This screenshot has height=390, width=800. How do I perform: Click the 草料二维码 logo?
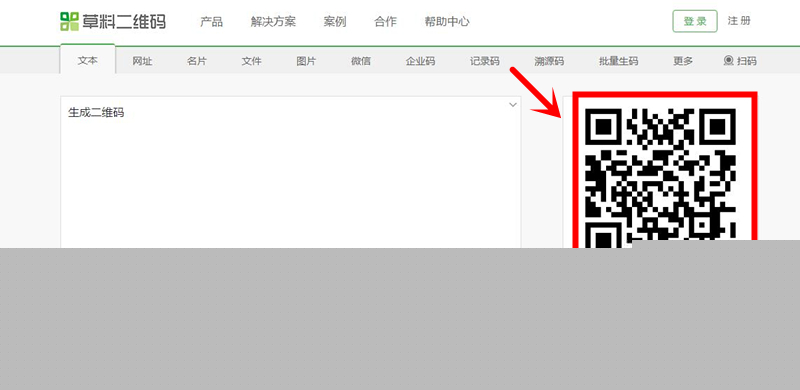pyautogui.click(x=113, y=21)
